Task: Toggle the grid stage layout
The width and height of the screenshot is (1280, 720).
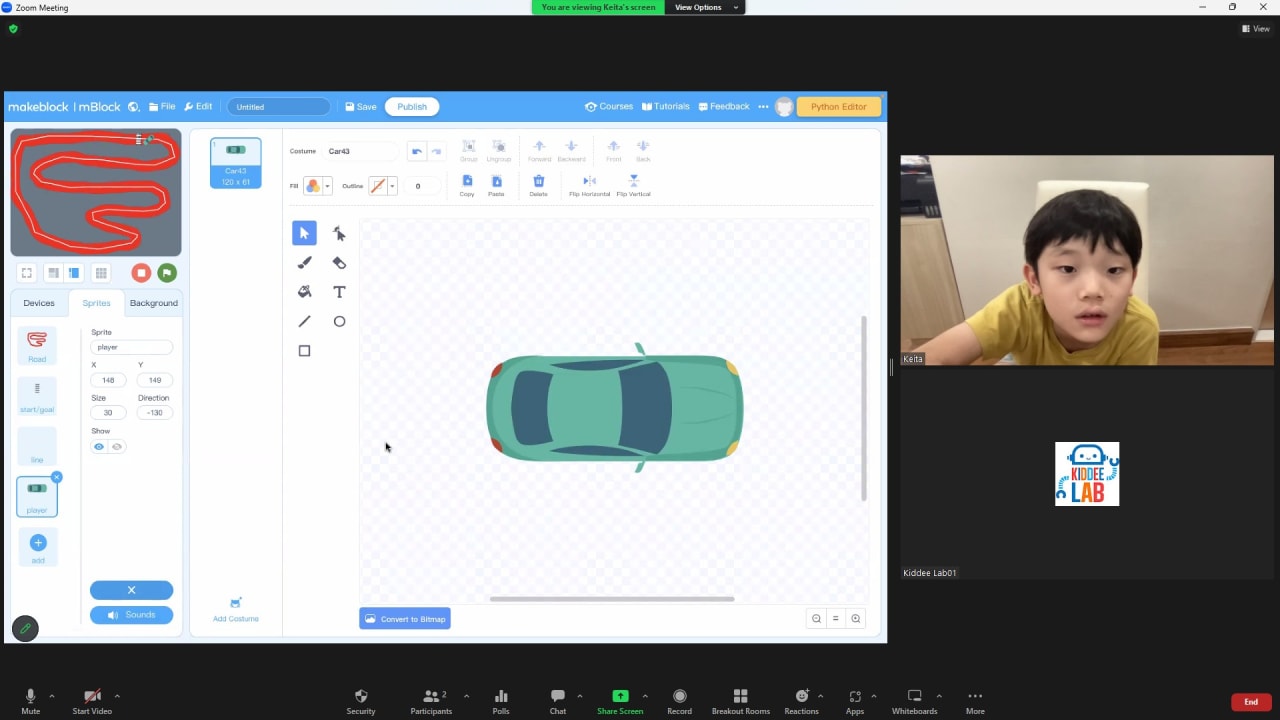Action: pos(101,273)
